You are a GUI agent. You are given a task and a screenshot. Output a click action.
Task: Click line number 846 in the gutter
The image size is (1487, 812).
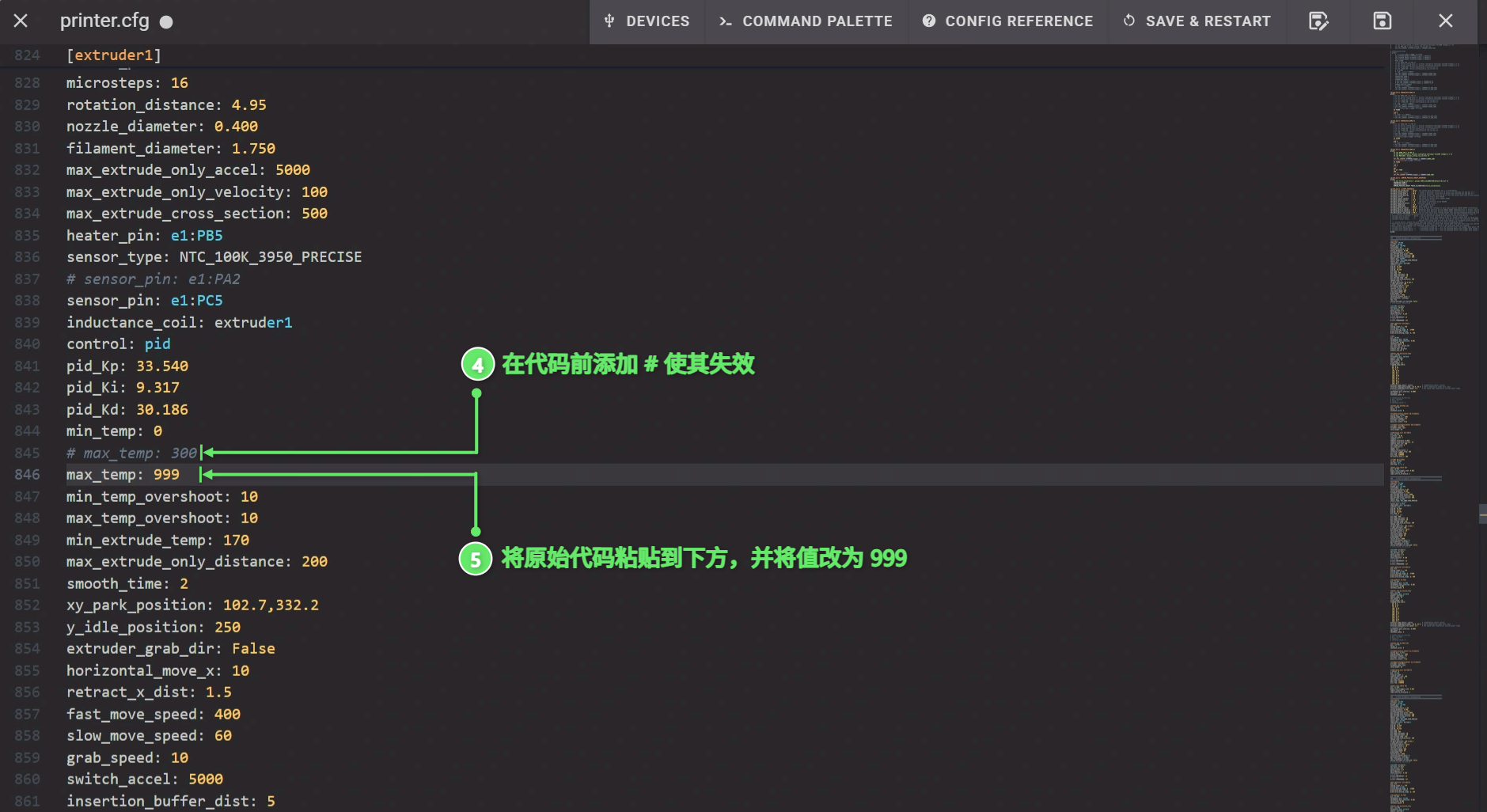(x=27, y=475)
